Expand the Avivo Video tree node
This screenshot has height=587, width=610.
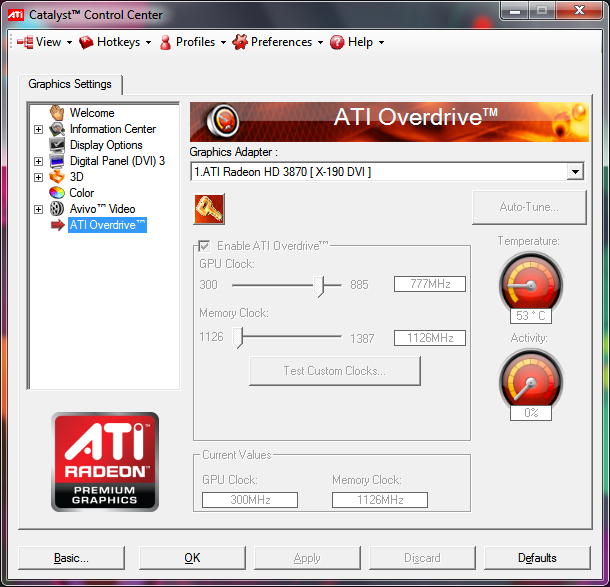point(38,209)
